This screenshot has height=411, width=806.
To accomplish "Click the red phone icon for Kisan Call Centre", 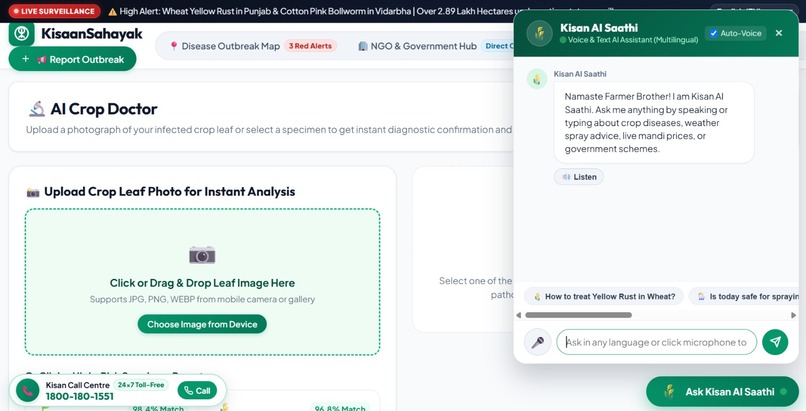I will click(28, 391).
